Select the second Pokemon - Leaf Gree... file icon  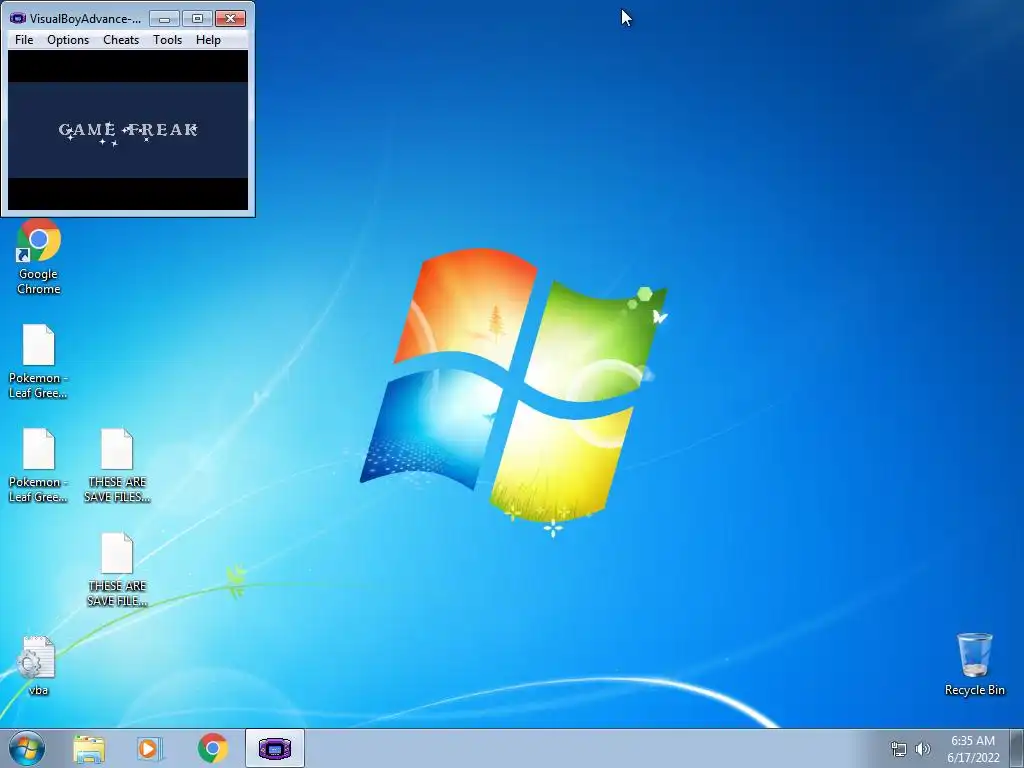(x=39, y=466)
